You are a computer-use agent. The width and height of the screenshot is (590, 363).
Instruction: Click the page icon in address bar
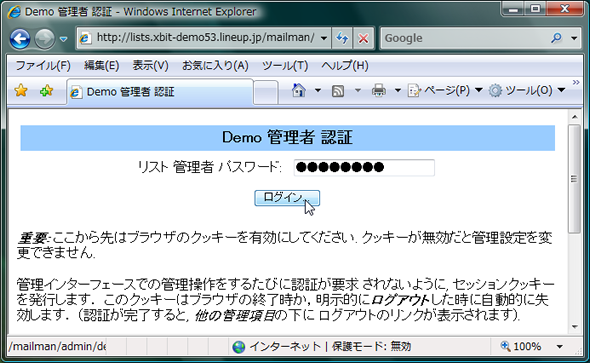pos(85,38)
